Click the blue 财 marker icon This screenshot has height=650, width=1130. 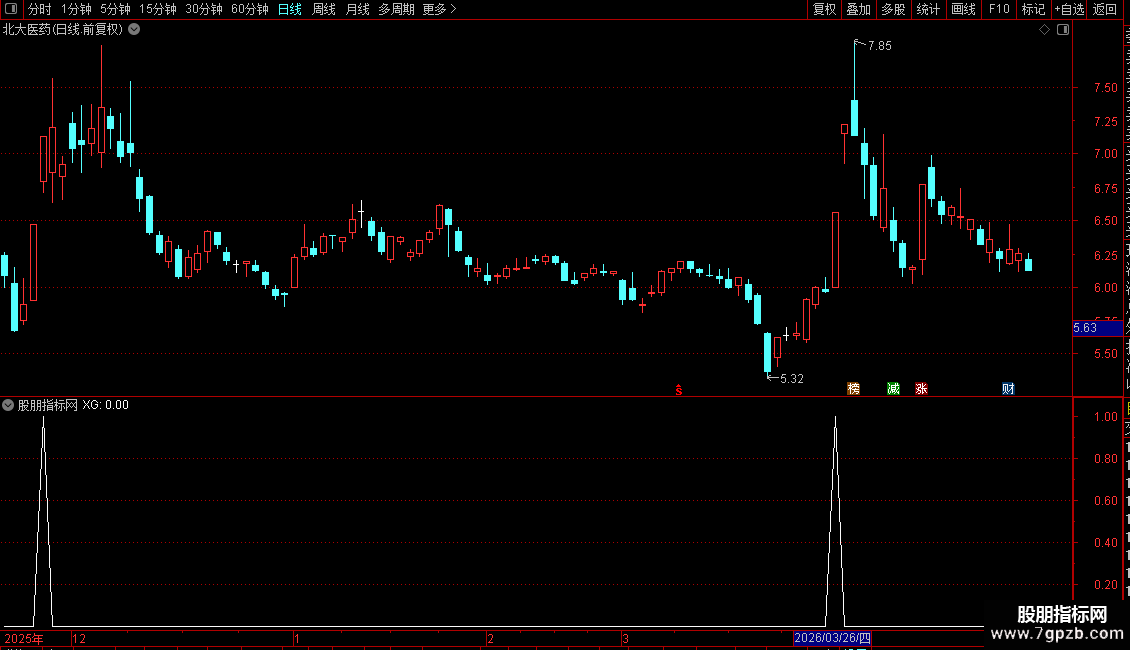click(1008, 388)
